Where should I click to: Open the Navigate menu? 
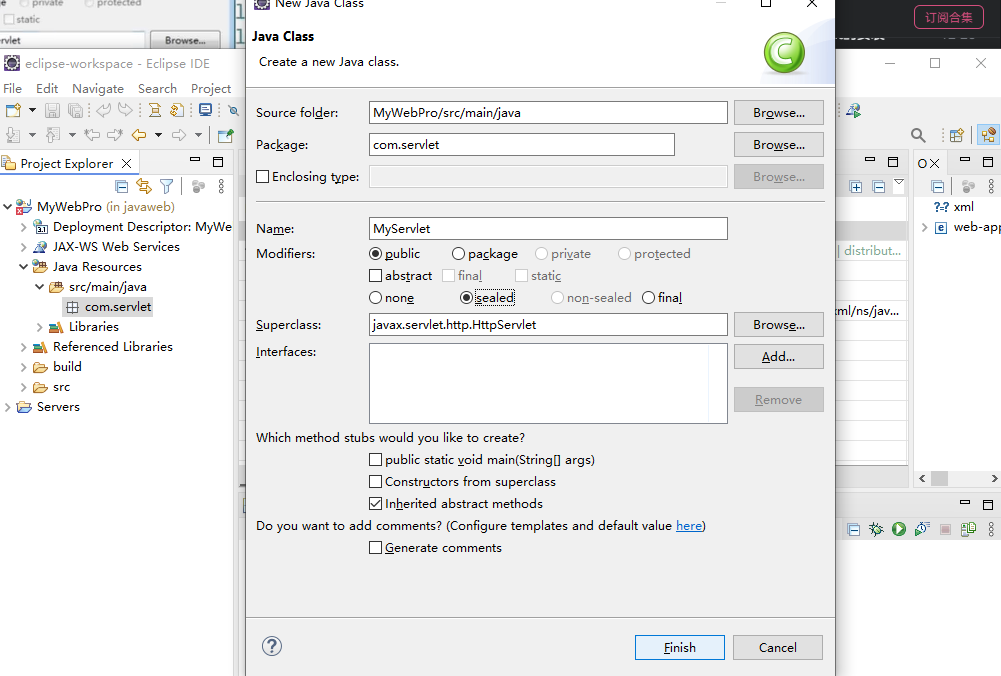pos(98,89)
